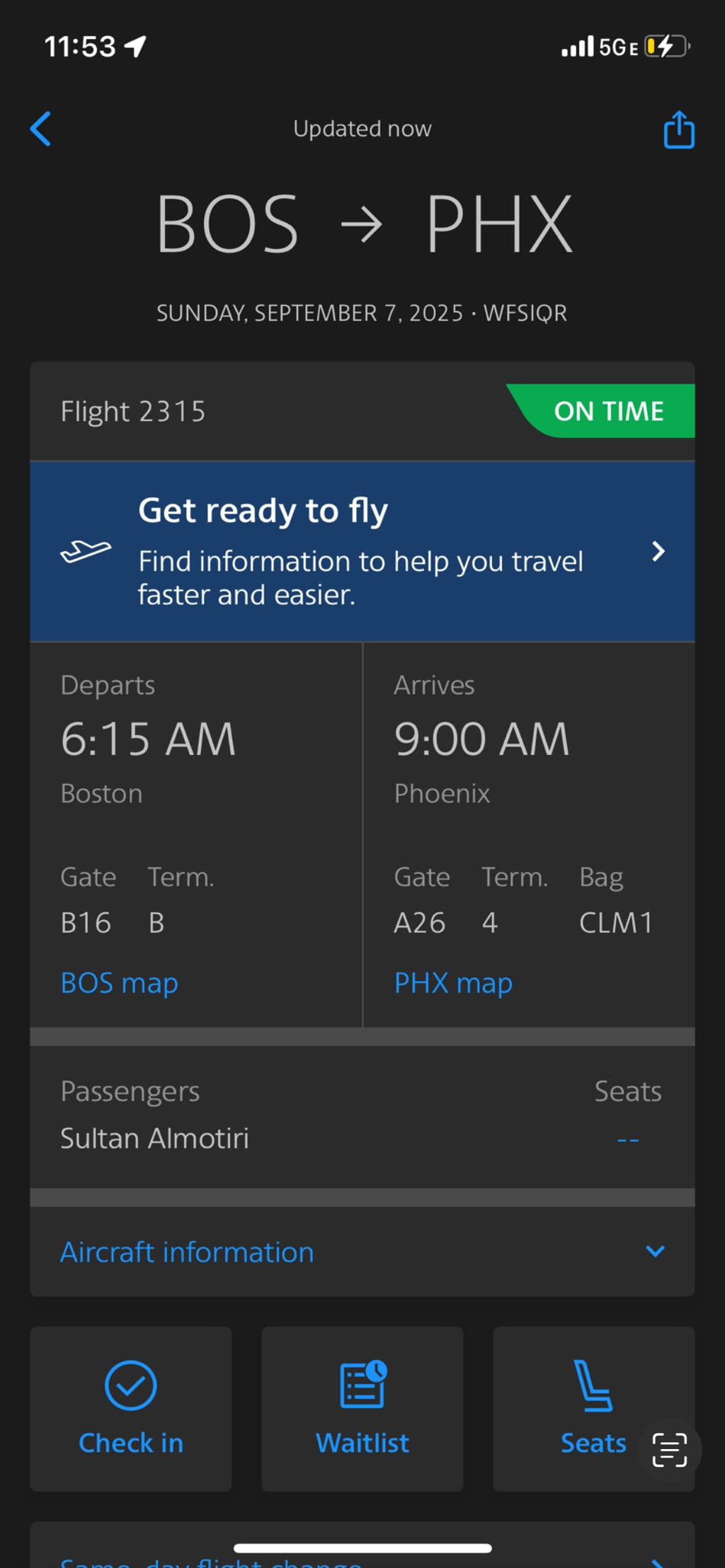Tap the airplane icon in banner
The width and height of the screenshot is (725, 1568).
86,551
